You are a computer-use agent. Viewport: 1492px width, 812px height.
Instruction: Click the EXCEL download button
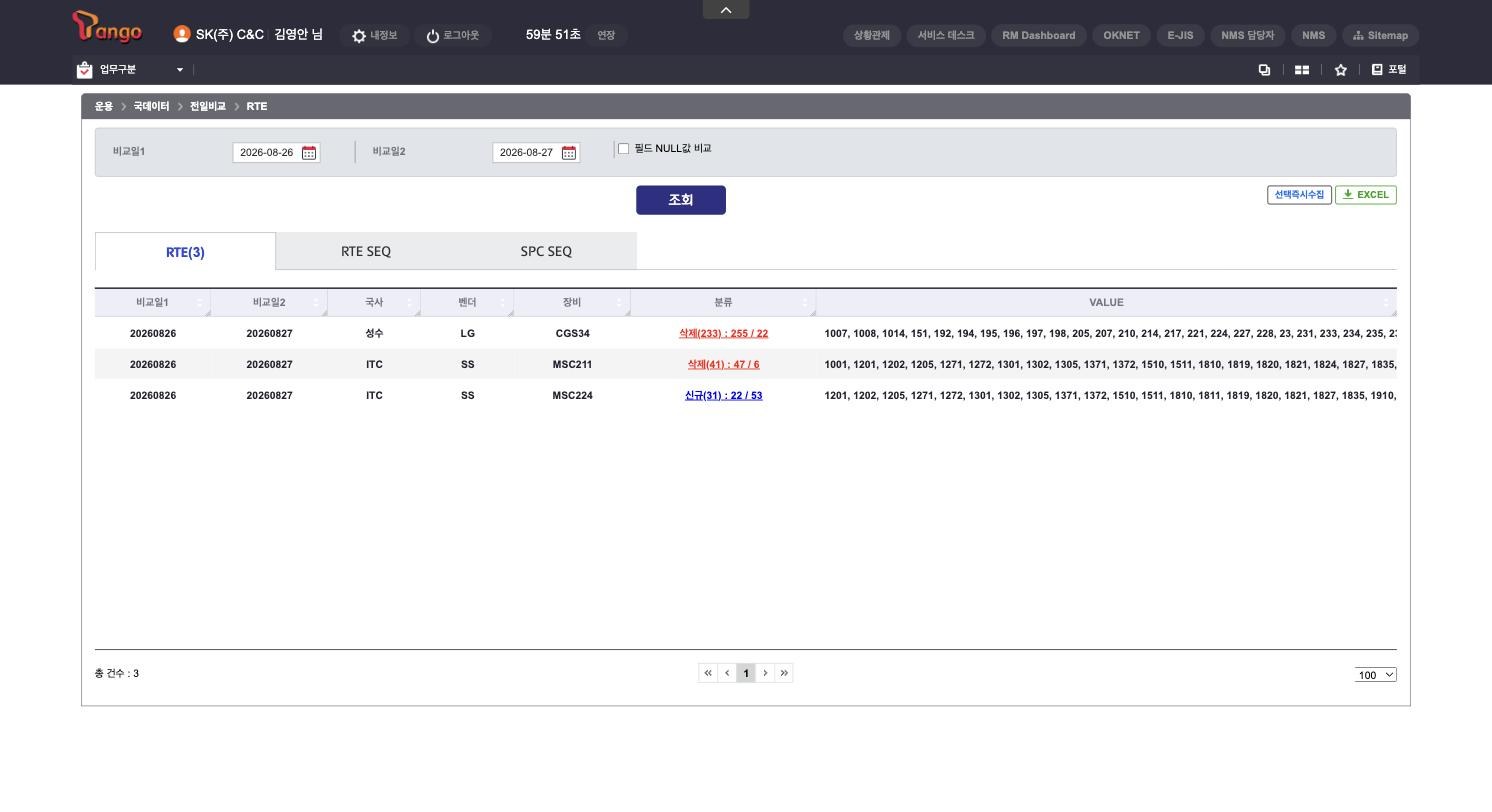1366,195
